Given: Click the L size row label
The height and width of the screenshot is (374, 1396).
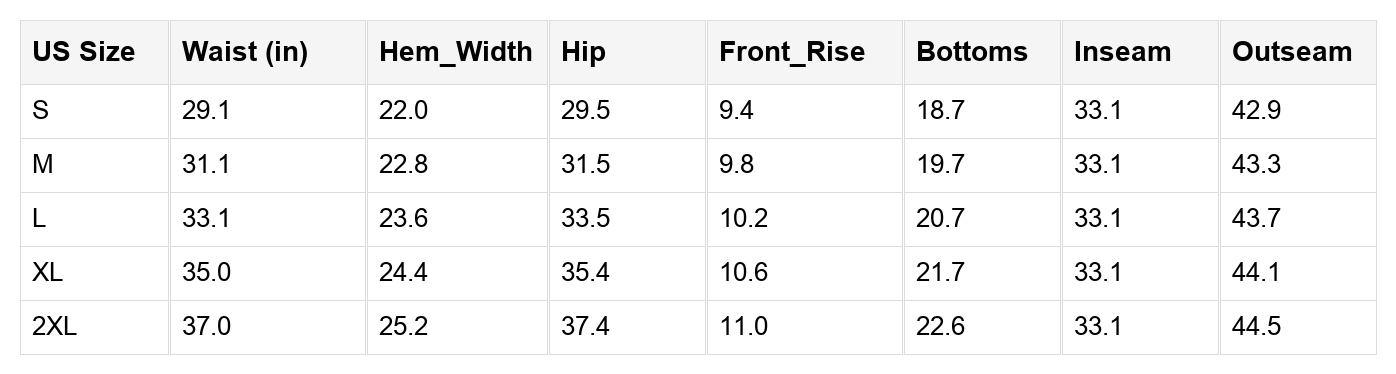Looking at the screenshot, I should pos(94,219).
